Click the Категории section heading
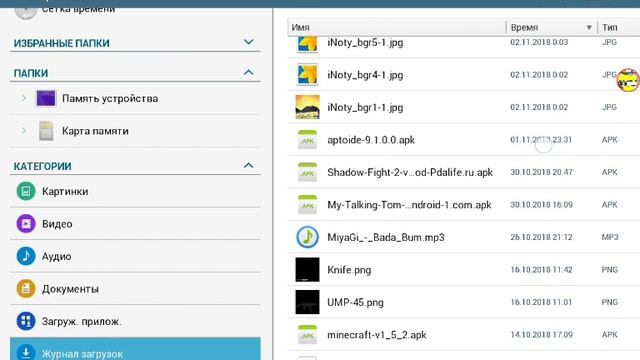The image size is (640, 360). point(42,166)
